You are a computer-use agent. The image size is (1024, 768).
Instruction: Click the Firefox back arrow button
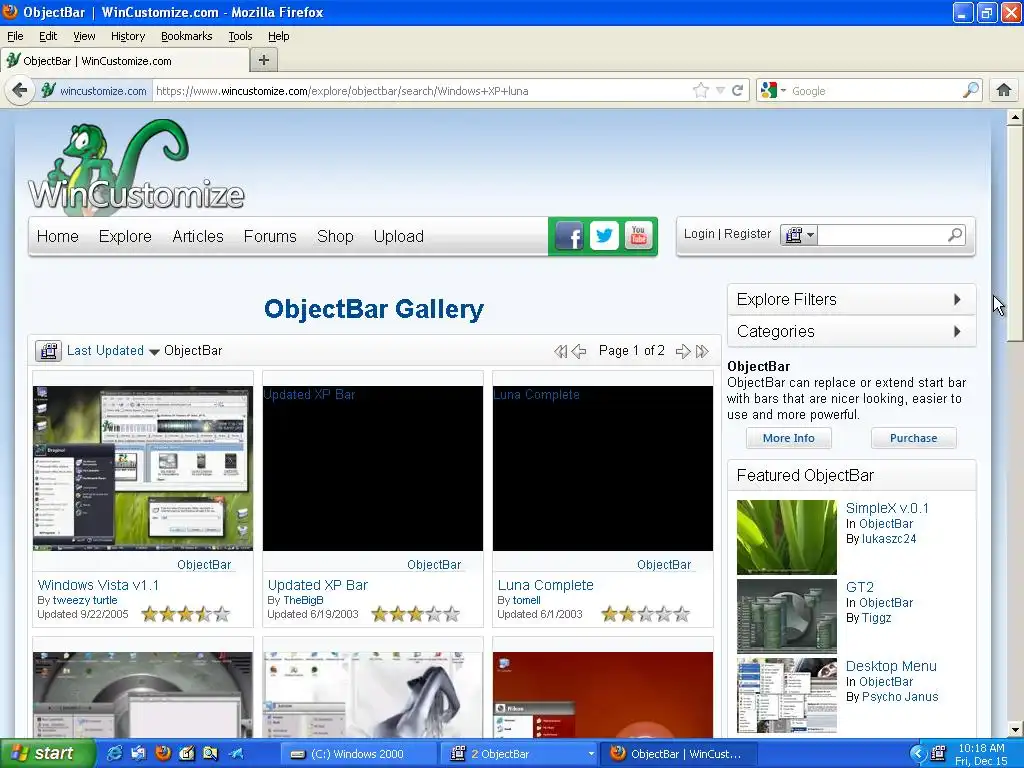click(x=19, y=90)
